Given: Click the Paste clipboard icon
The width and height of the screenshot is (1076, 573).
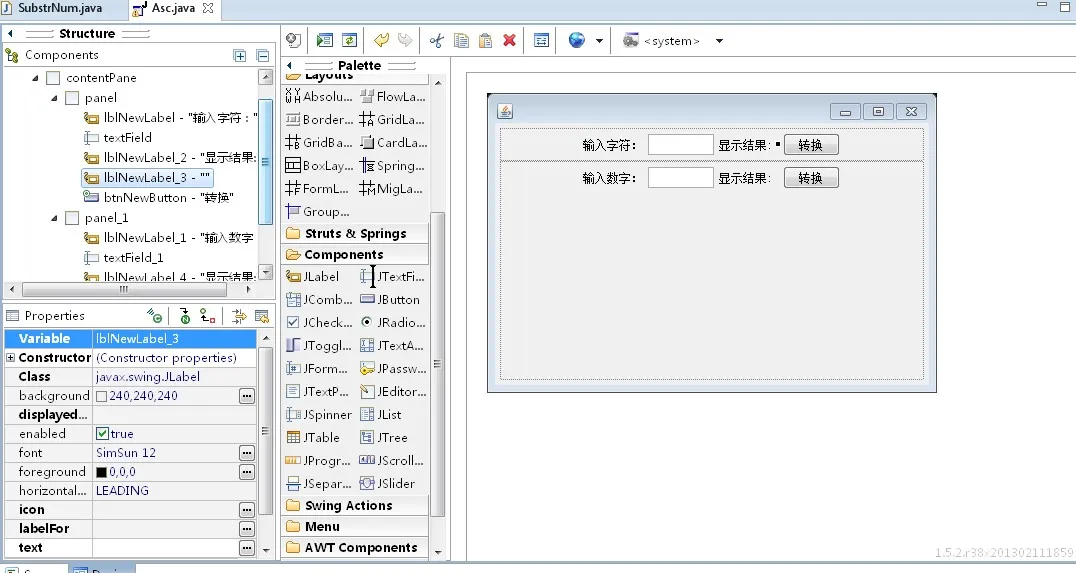Looking at the screenshot, I should click(485, 41).
